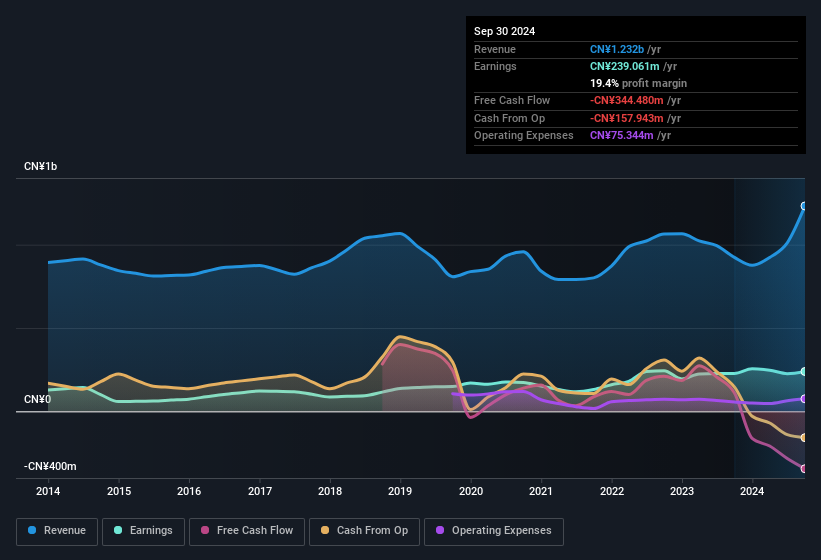The image size is (821, 560).
Task: Click the Sep 30 2024 tooltip date
Action: click(504, 31)
